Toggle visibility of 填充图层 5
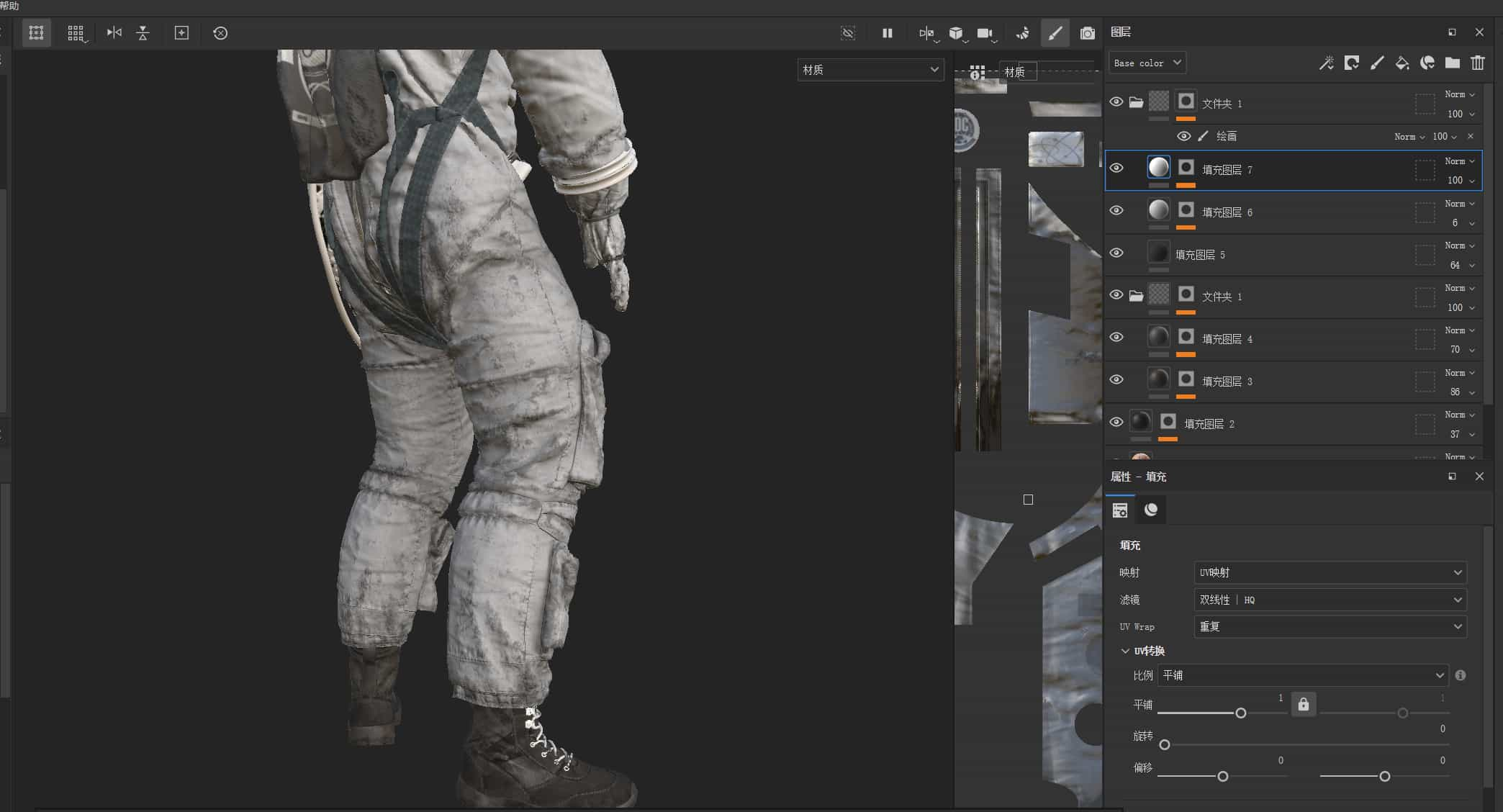 coord(1117,252)
